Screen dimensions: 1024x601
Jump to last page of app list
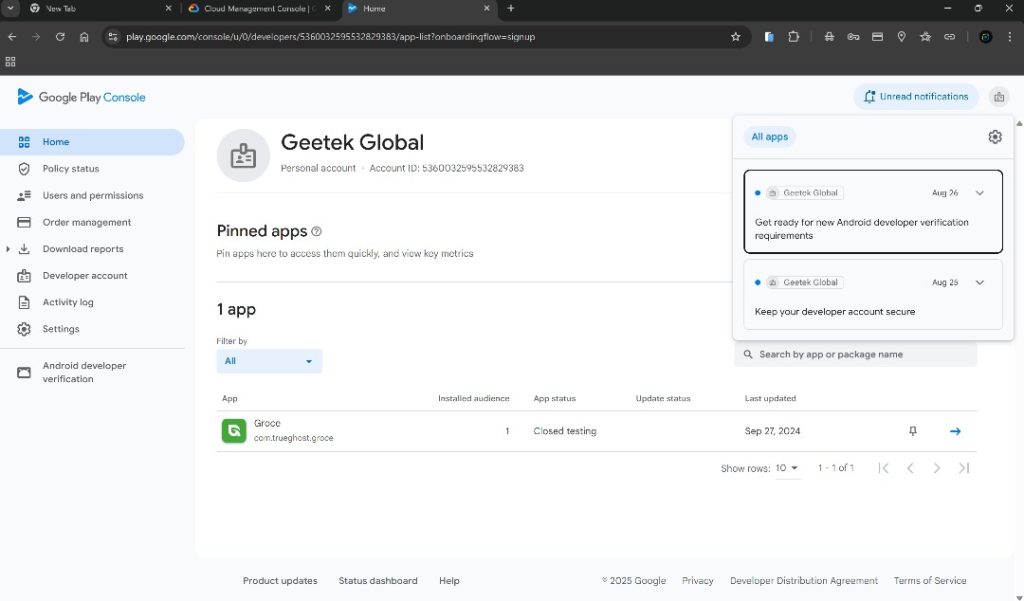964,468
